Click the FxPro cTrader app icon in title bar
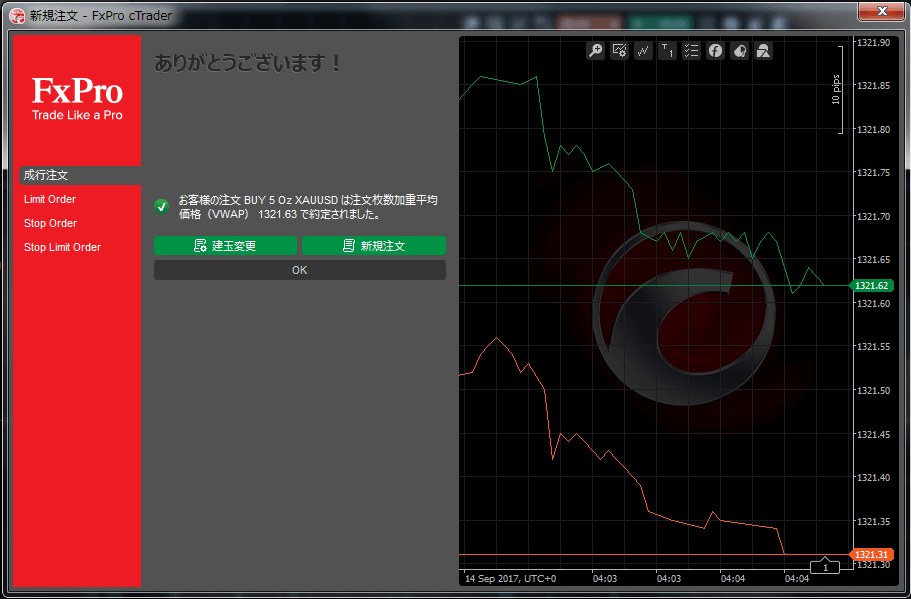Screen dimensions: 911x599 point(17,16)
